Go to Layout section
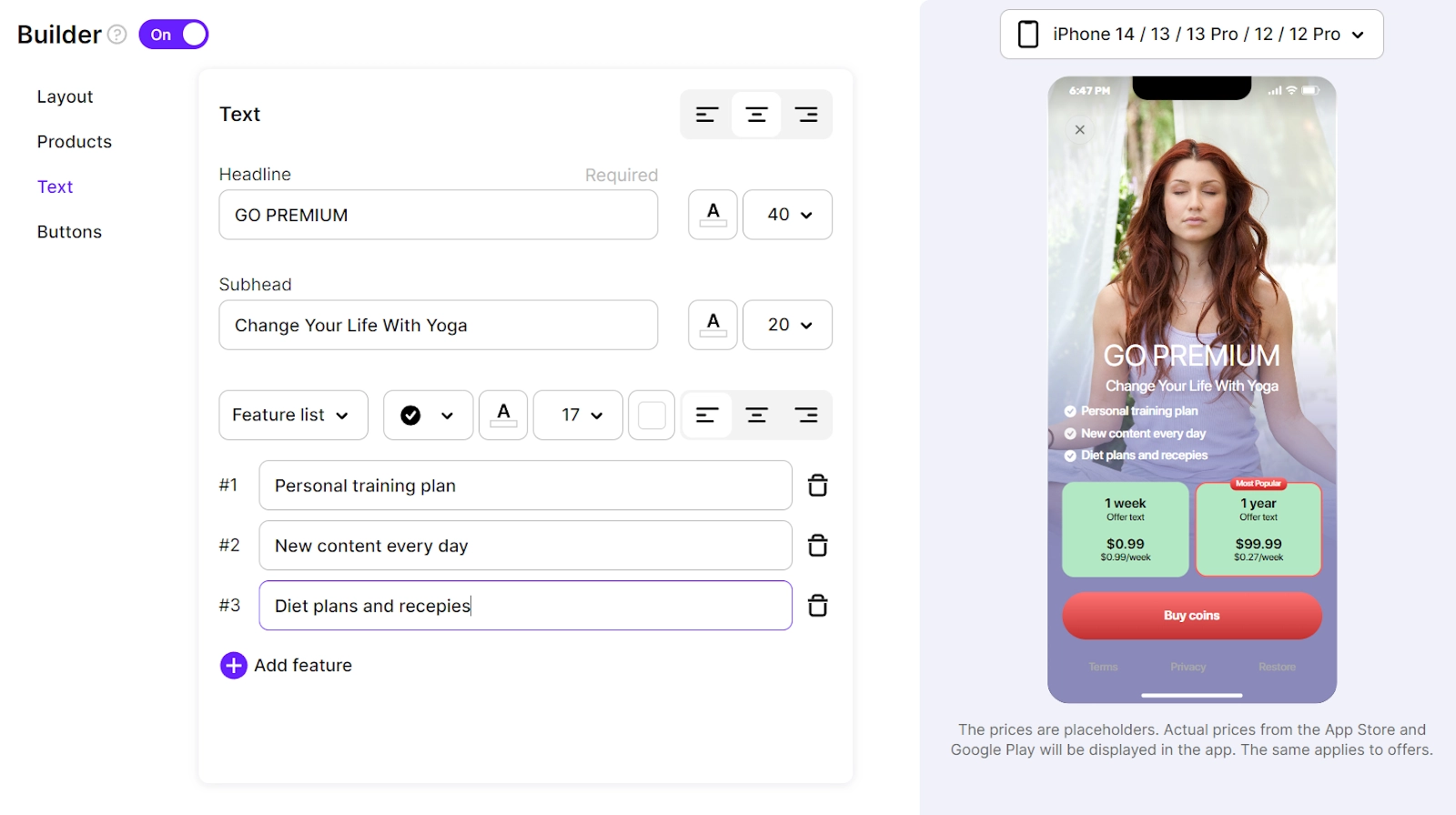 pos(65,96)
